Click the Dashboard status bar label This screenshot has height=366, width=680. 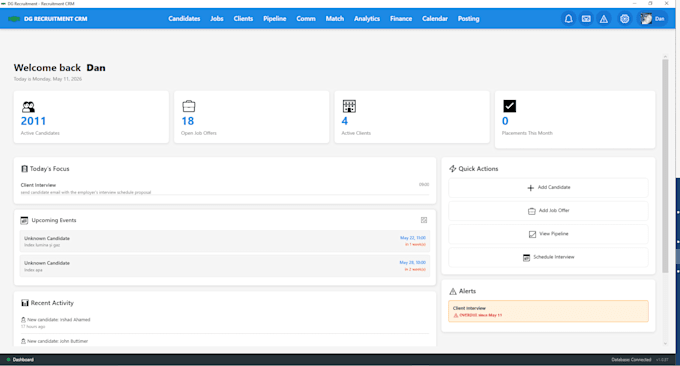pyautogui.click(x=23, y=359)
